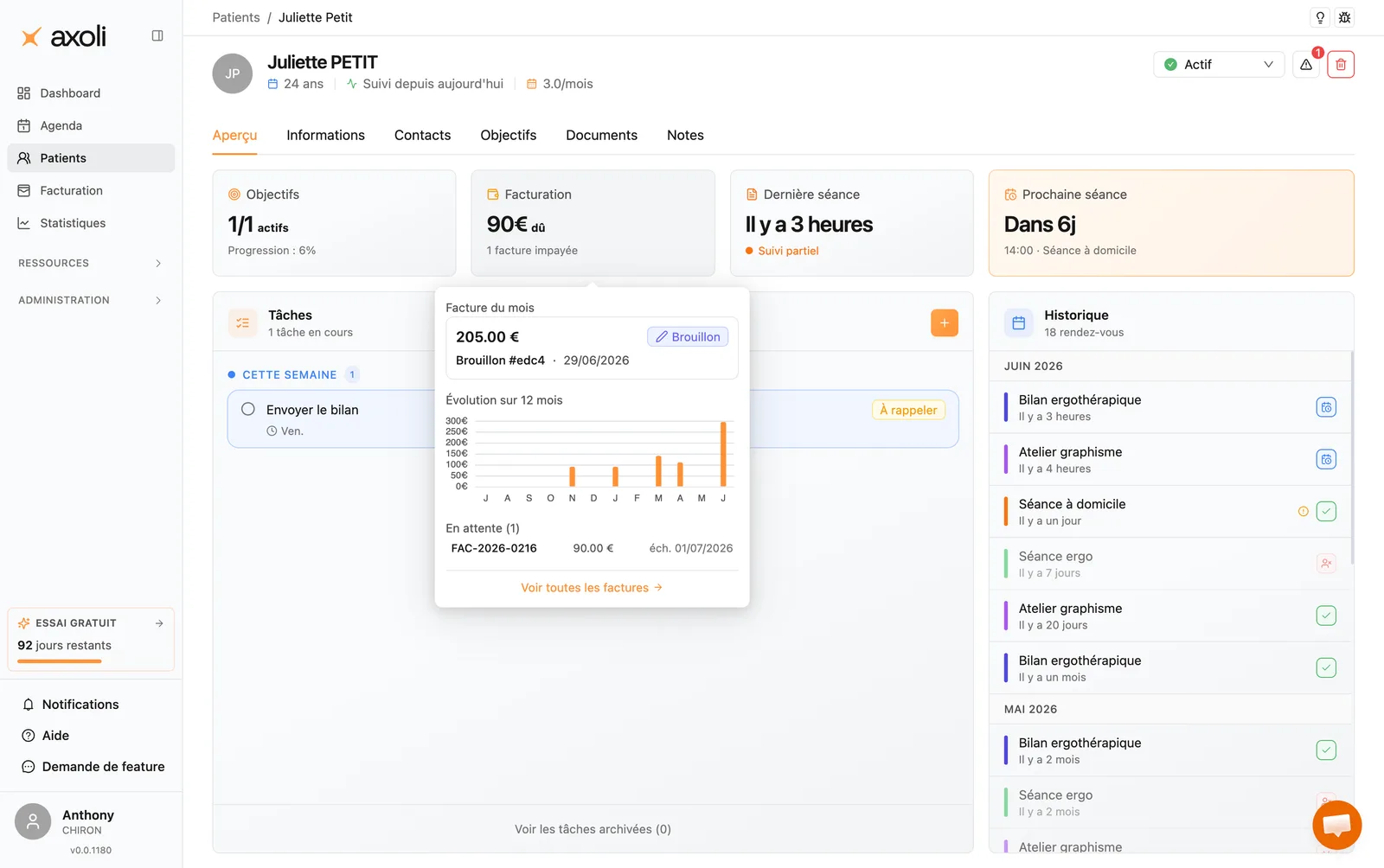Mark task Envoyer le bilan as done
The image size is (1384, 868).
click(248, 409)
